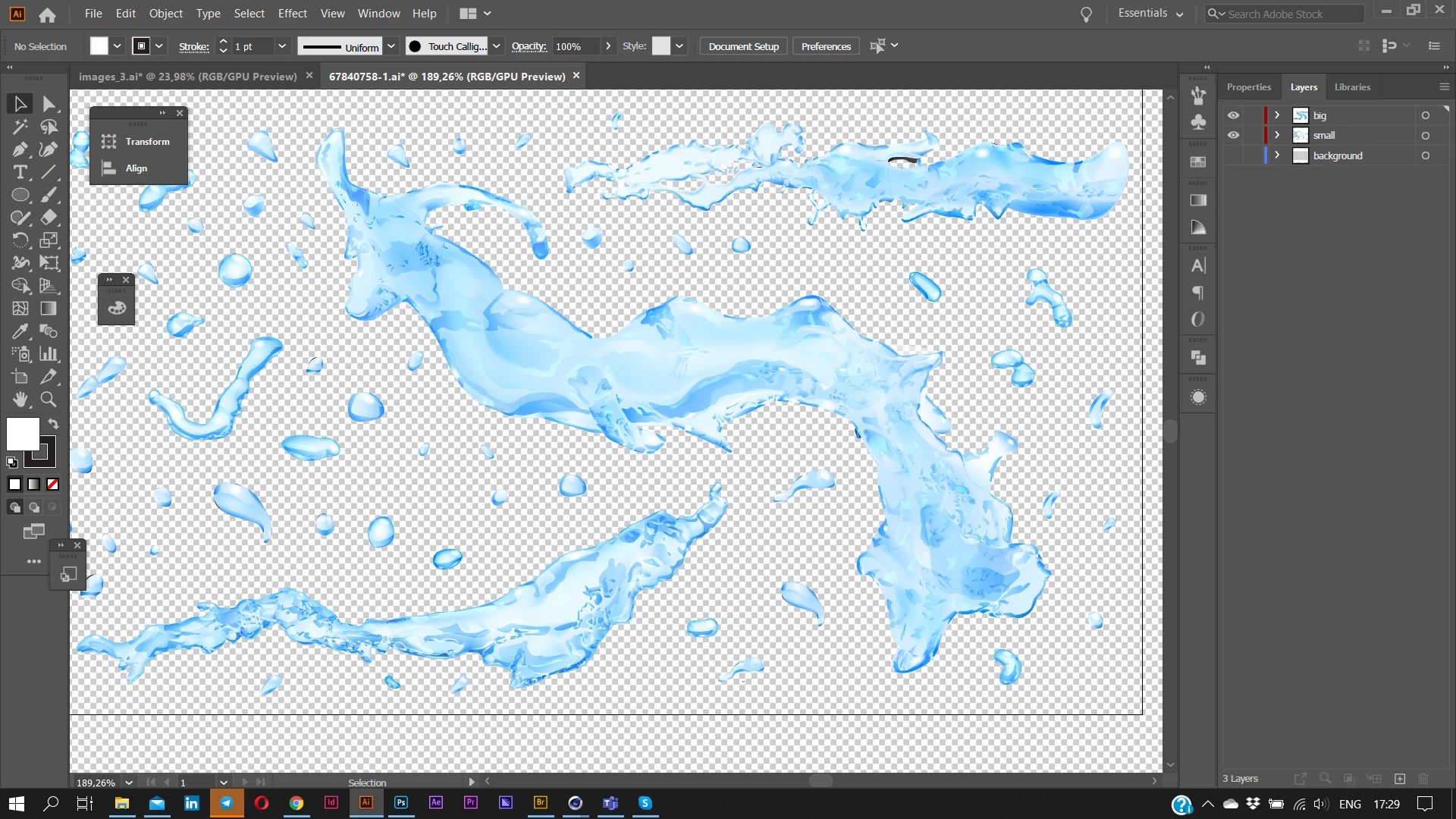Select the Hand tool
Image resolution: width=1456 pixels, height=819 pixels.
[x=20, y=399]
